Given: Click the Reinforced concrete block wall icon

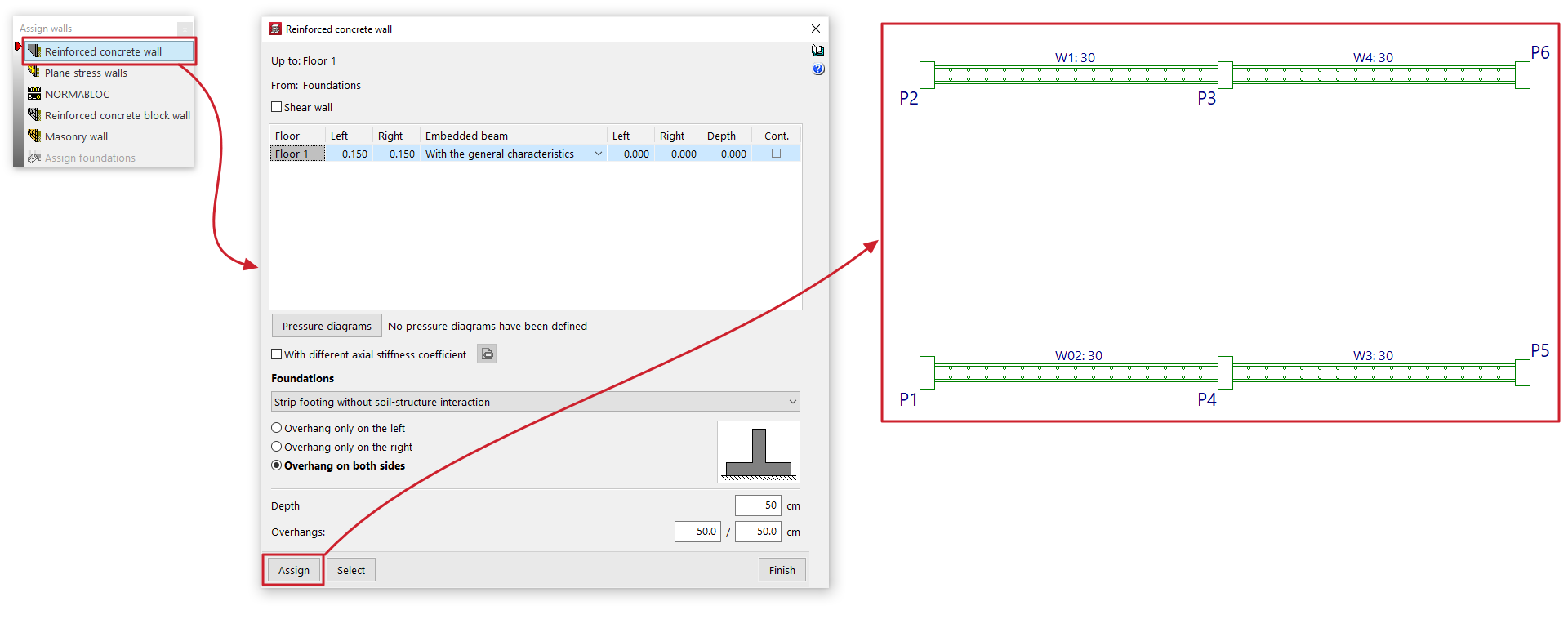Looking at the screenshot, I should click(34, 114).
